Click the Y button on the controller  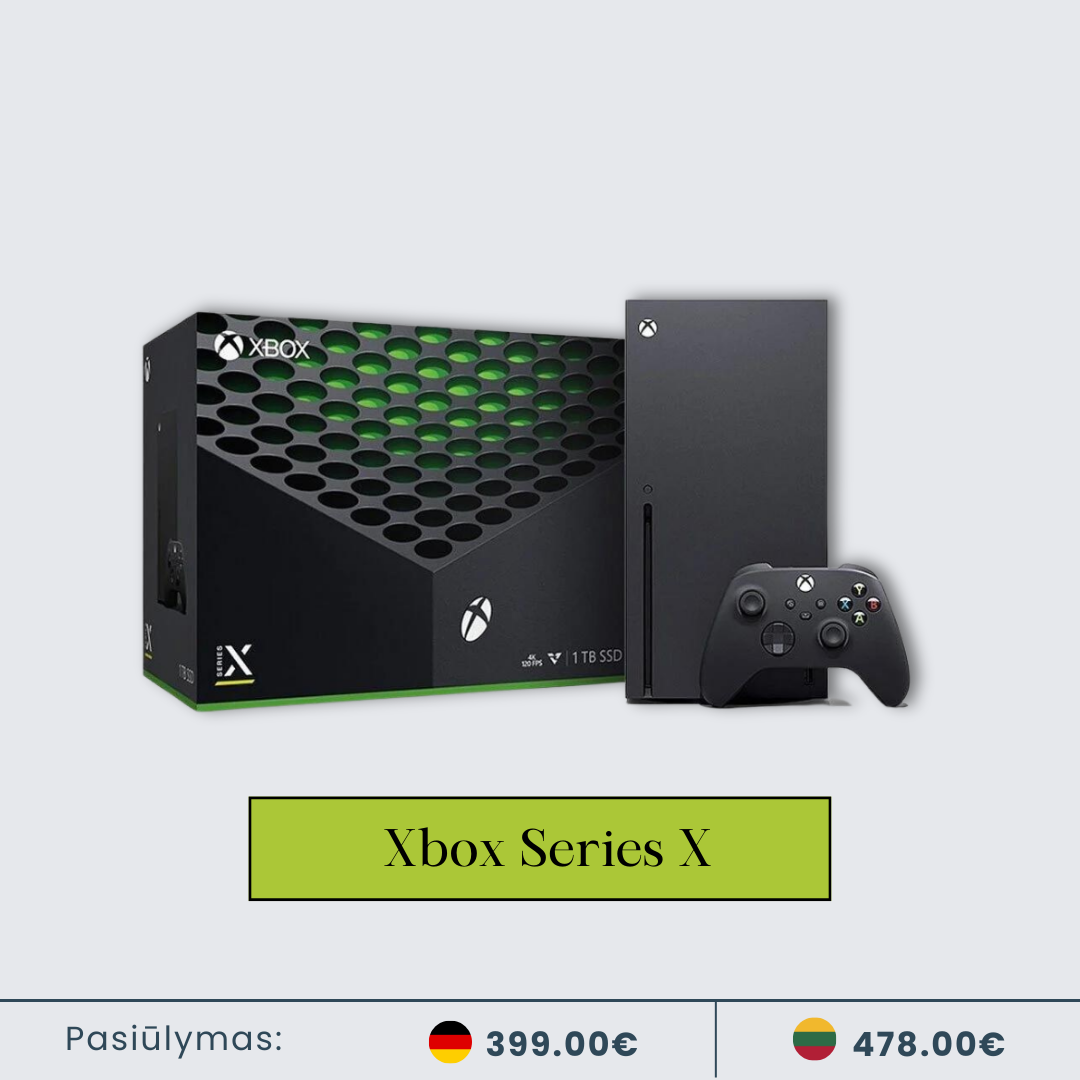click(859, 590)
